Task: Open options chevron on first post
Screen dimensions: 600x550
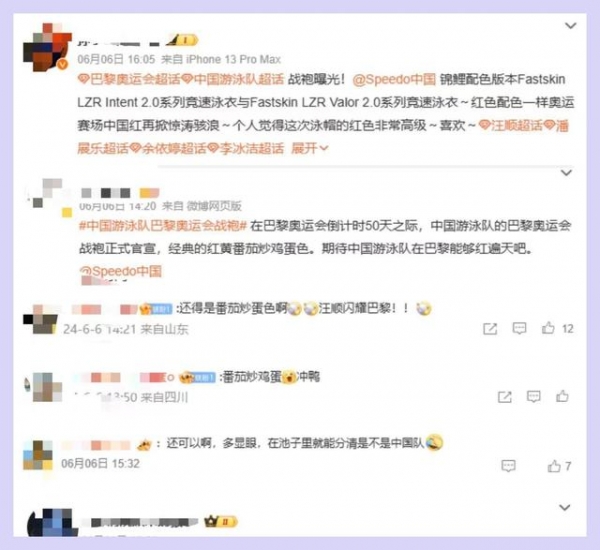Action: [x=571, y=26]
